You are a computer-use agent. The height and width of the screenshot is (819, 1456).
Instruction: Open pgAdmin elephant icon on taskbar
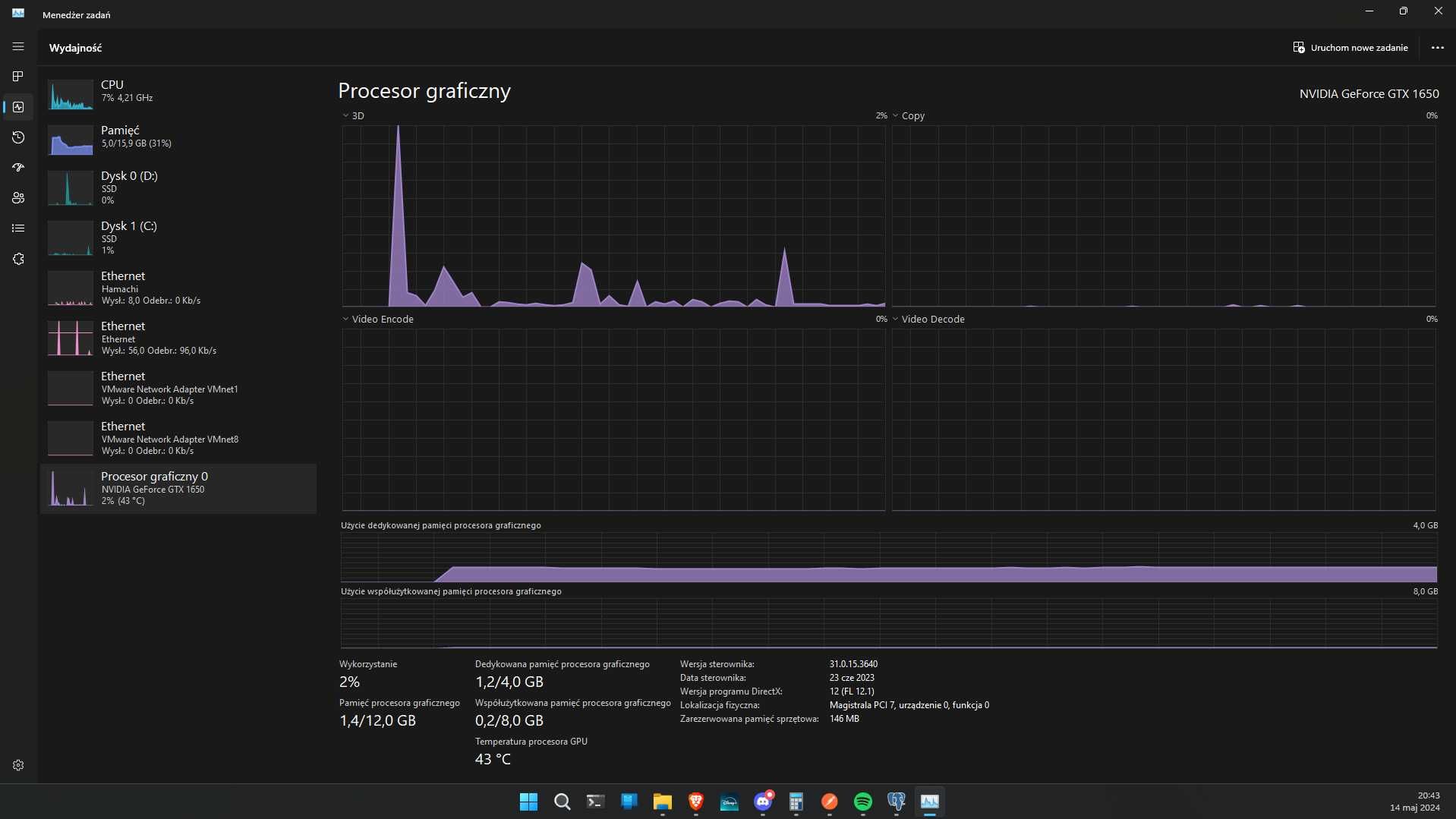[x=896, y=802]
